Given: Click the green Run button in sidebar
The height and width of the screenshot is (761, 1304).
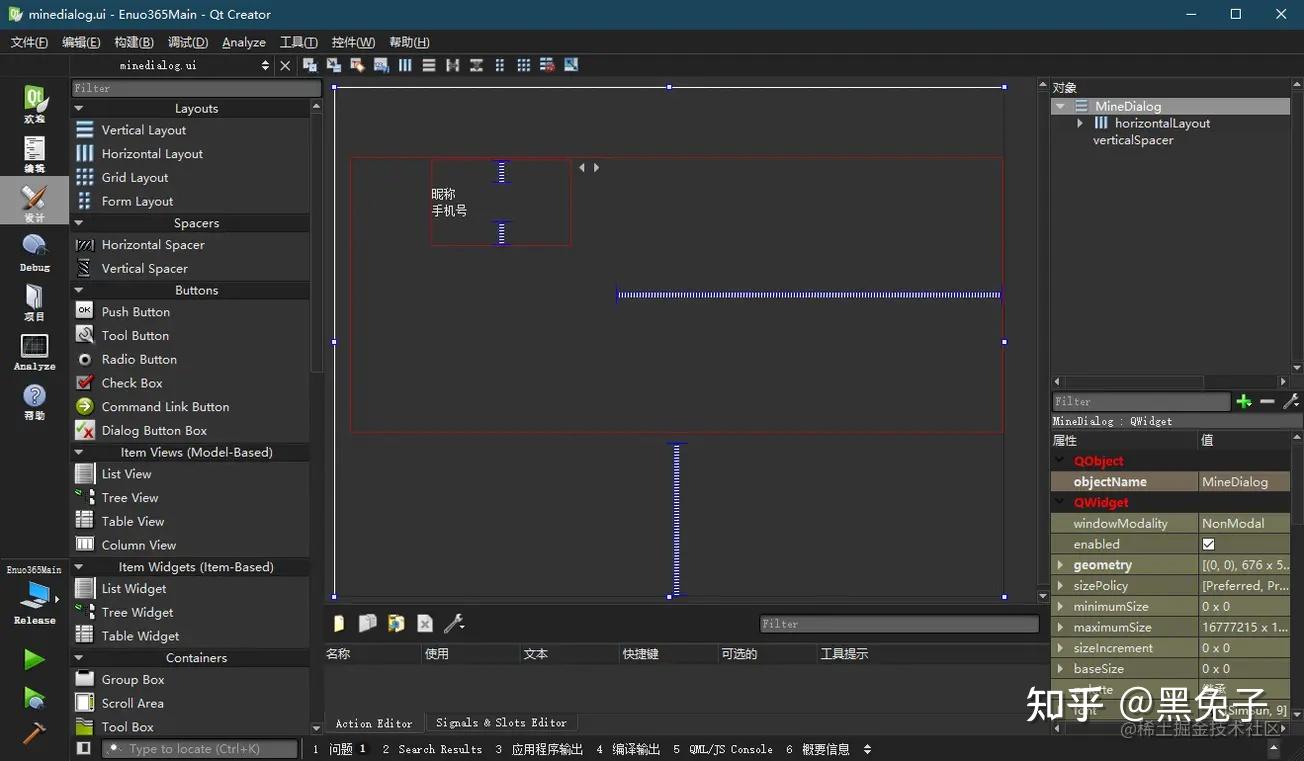Looking at the screenshot, I should [x=33, y=659].
